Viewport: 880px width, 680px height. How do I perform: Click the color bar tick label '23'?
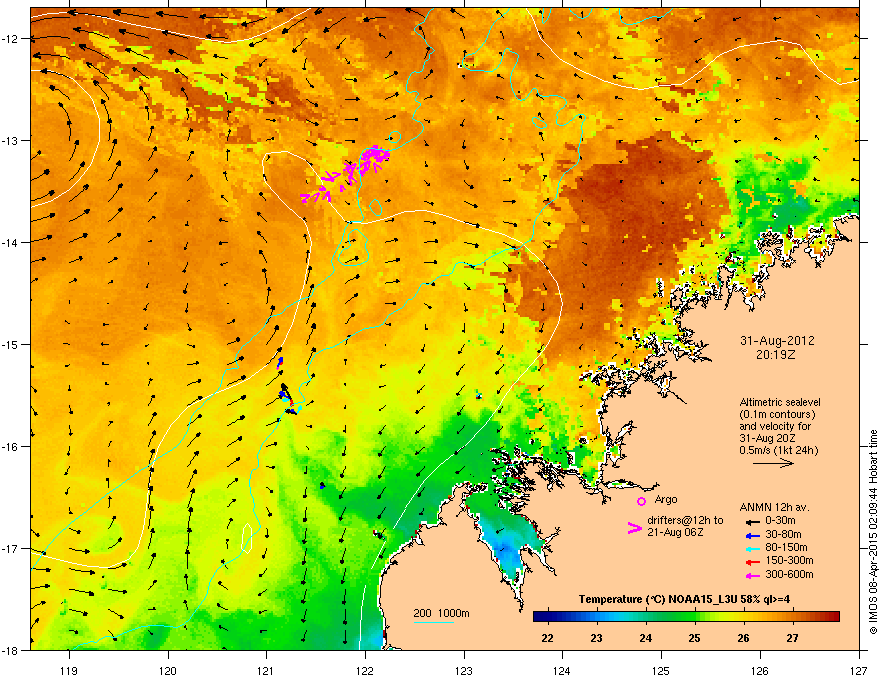pos(596,638)
